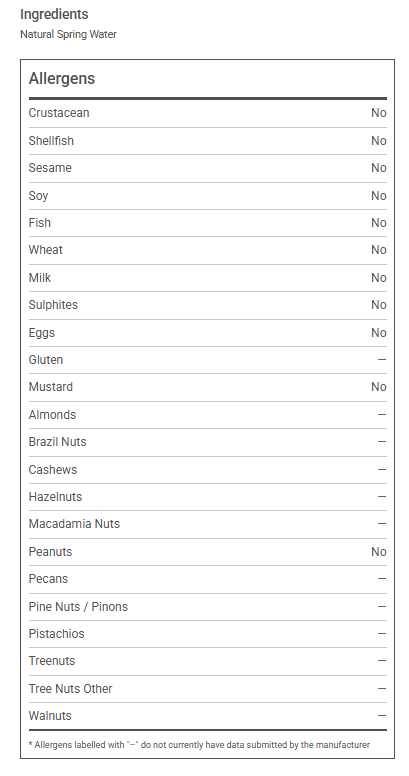Click the No value beside Peanuts
This screenshot has width=409, height=776.
[x=379, y=552]
